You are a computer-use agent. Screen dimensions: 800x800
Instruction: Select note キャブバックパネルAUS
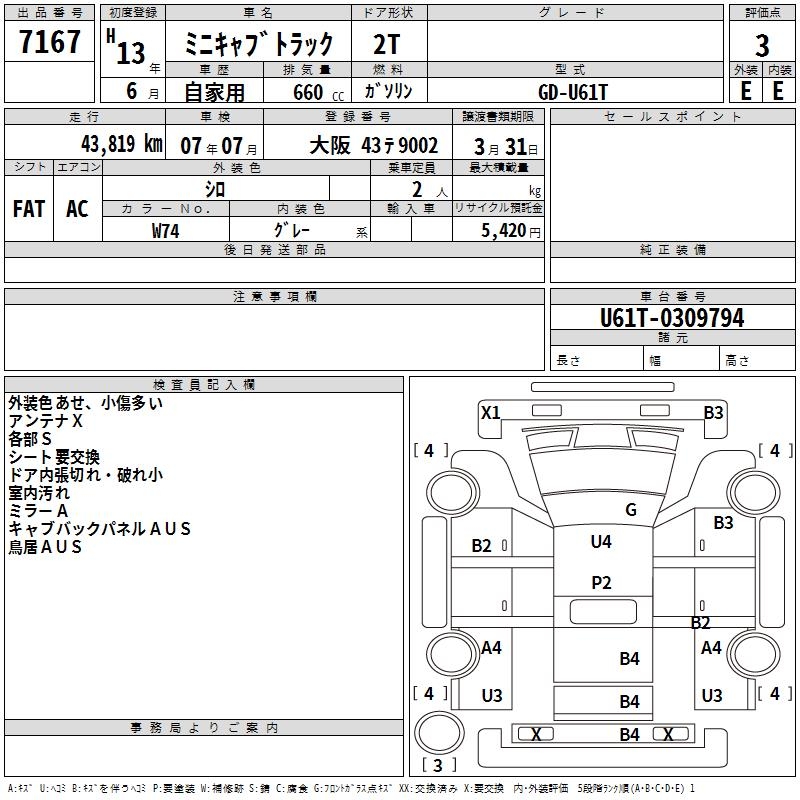pos(99,529)
